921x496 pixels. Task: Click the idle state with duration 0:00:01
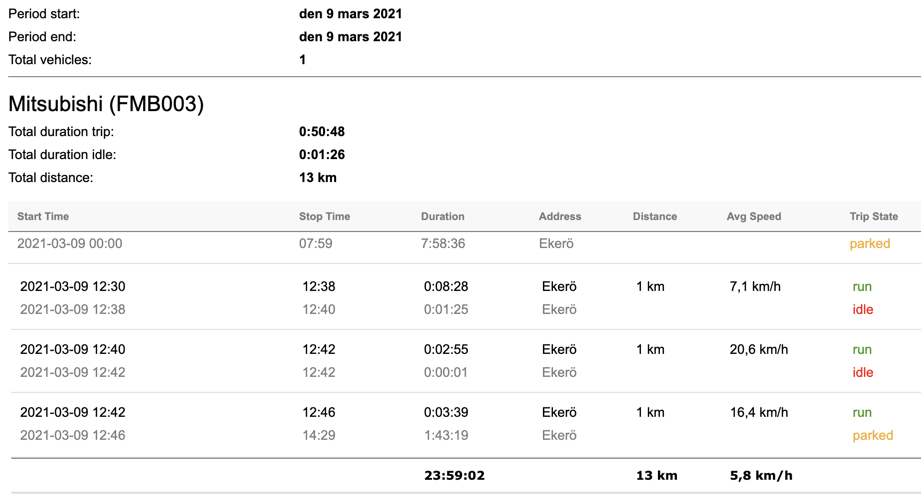coord(862,373)
